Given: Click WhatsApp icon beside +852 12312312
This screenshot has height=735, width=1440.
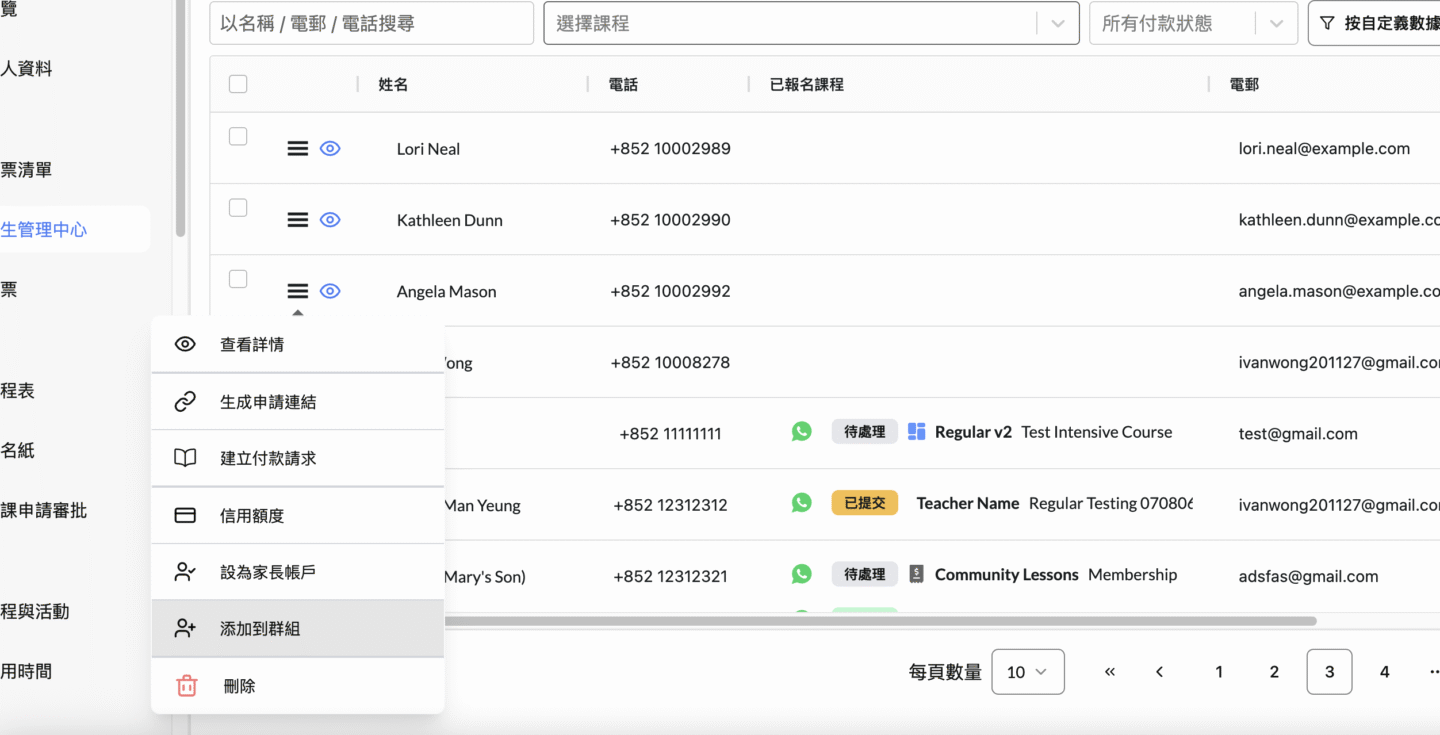Looking at the screenshot, I should 801,503.
